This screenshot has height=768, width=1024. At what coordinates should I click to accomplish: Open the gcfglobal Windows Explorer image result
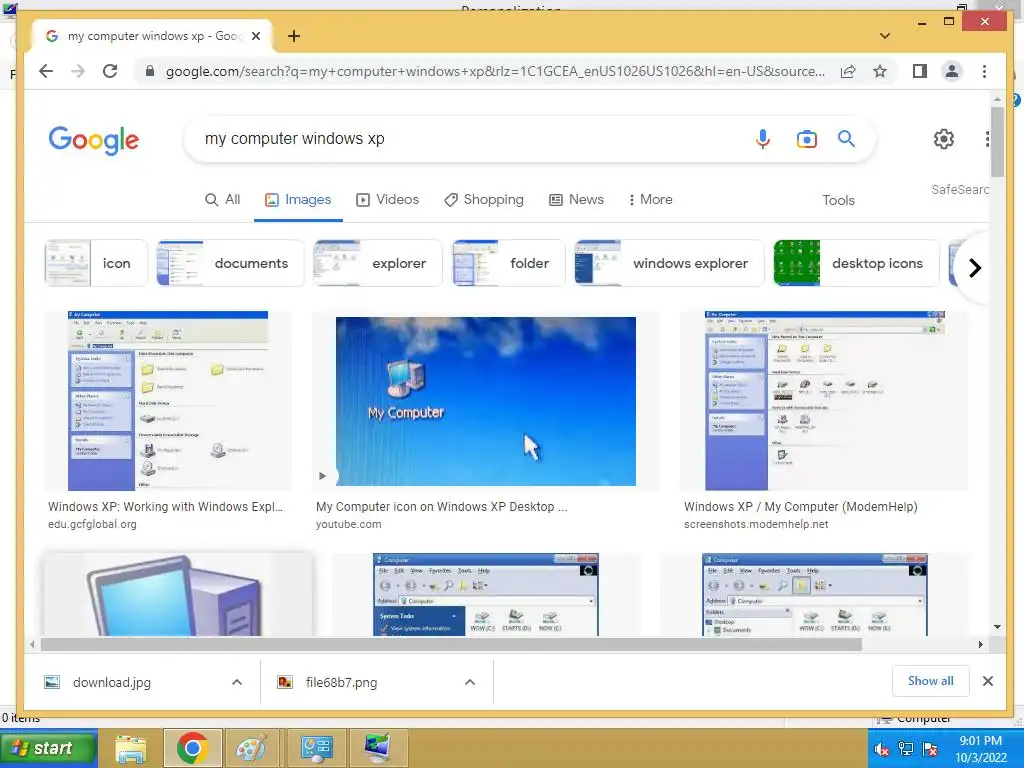168,400
